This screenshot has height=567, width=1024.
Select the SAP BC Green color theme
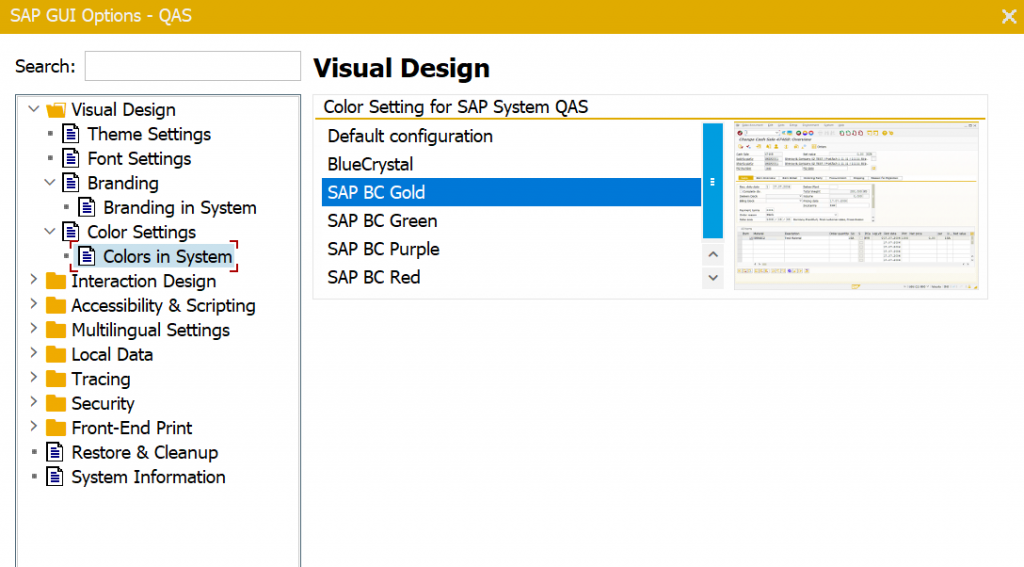[x=382, y=221]
